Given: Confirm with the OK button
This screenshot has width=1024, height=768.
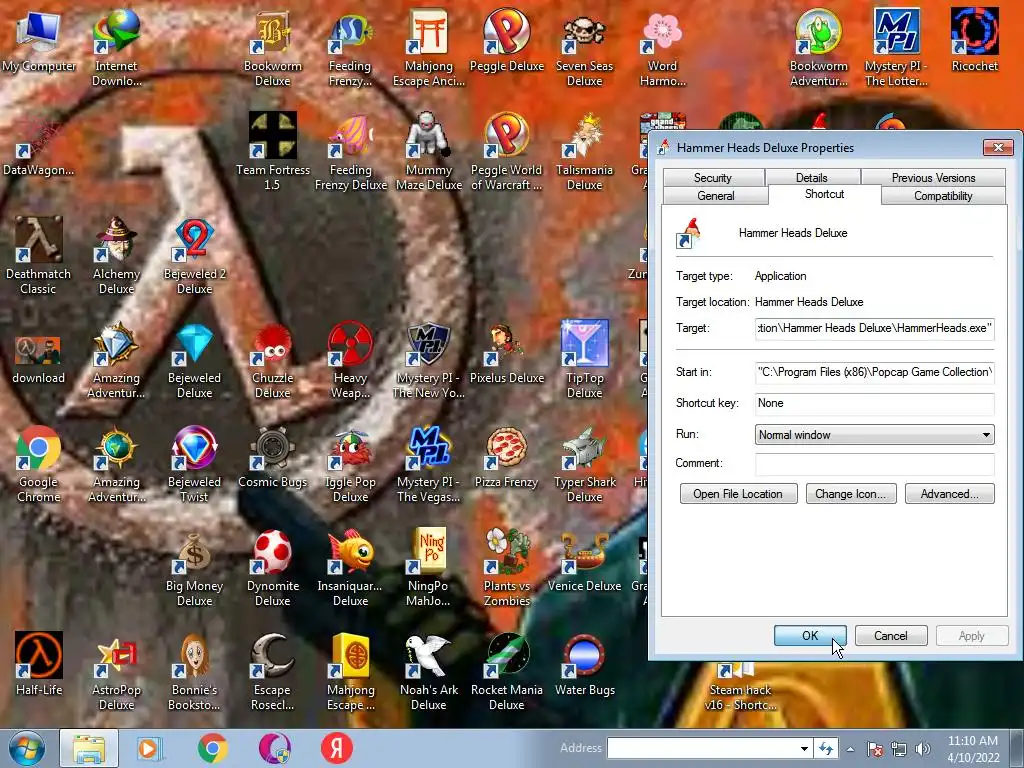Looking at the screenshot, I should (x=810, y=635).
